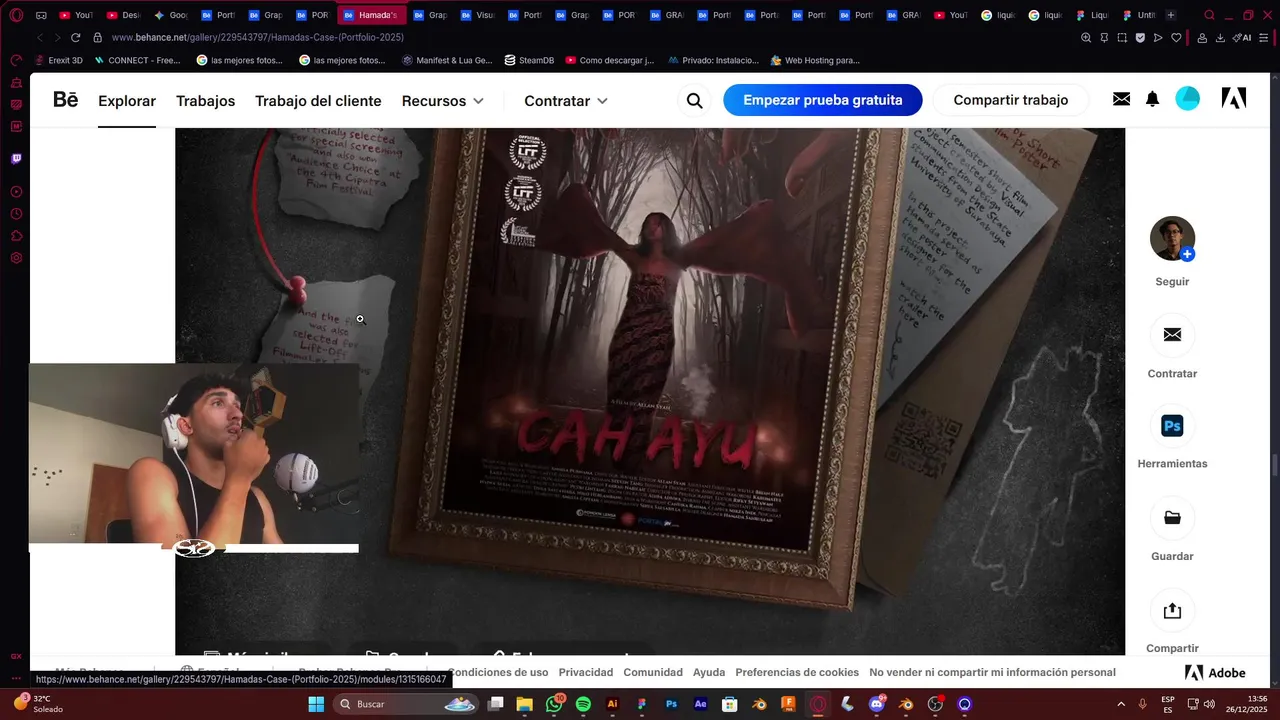
Task: Open the Ayuda footer link
Action: tap(709, 672)
